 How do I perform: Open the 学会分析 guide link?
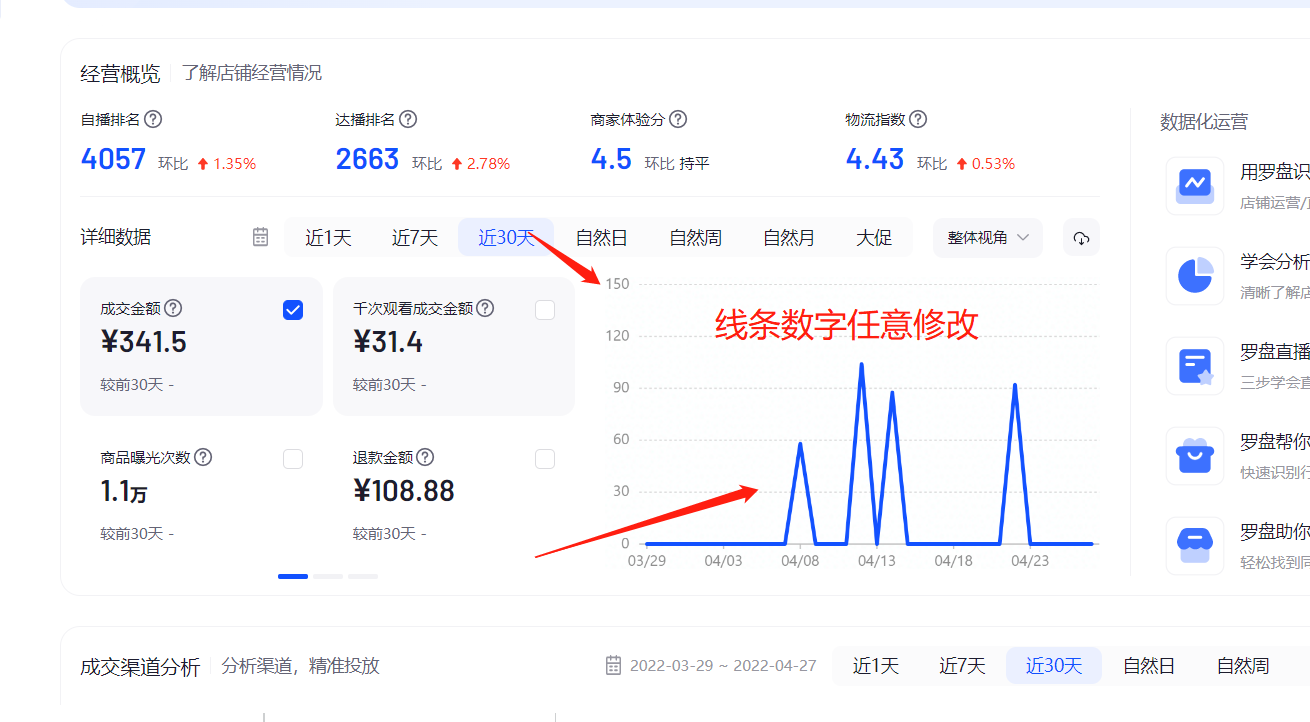click(x=1275, y=262)
